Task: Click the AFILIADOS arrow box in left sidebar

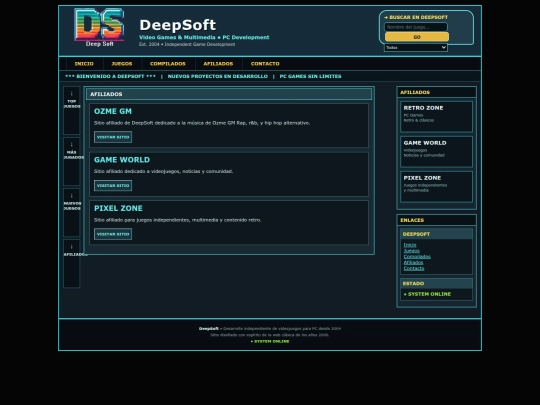Action: tap(72, 263)
